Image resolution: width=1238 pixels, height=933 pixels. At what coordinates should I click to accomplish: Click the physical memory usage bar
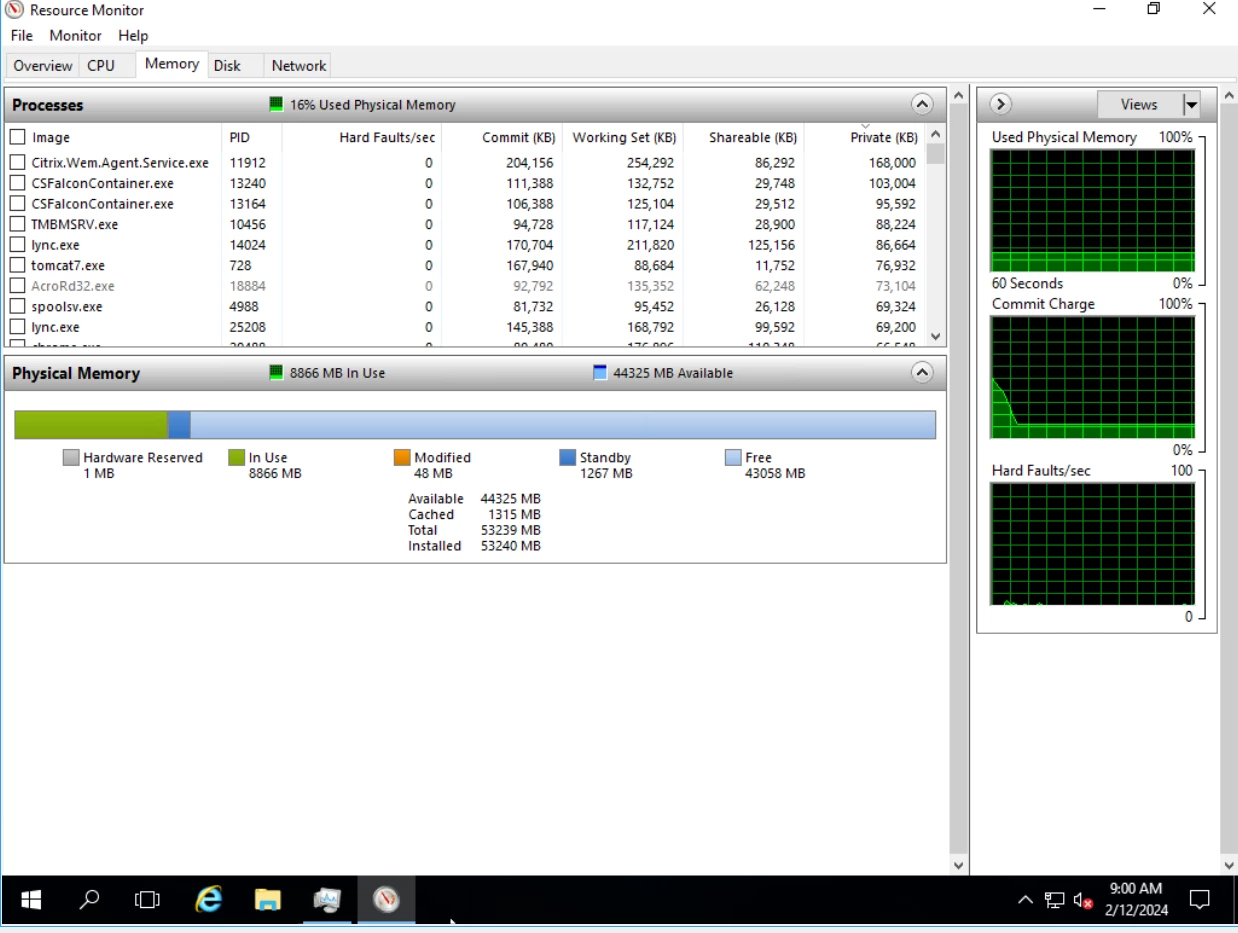point(475,425)
